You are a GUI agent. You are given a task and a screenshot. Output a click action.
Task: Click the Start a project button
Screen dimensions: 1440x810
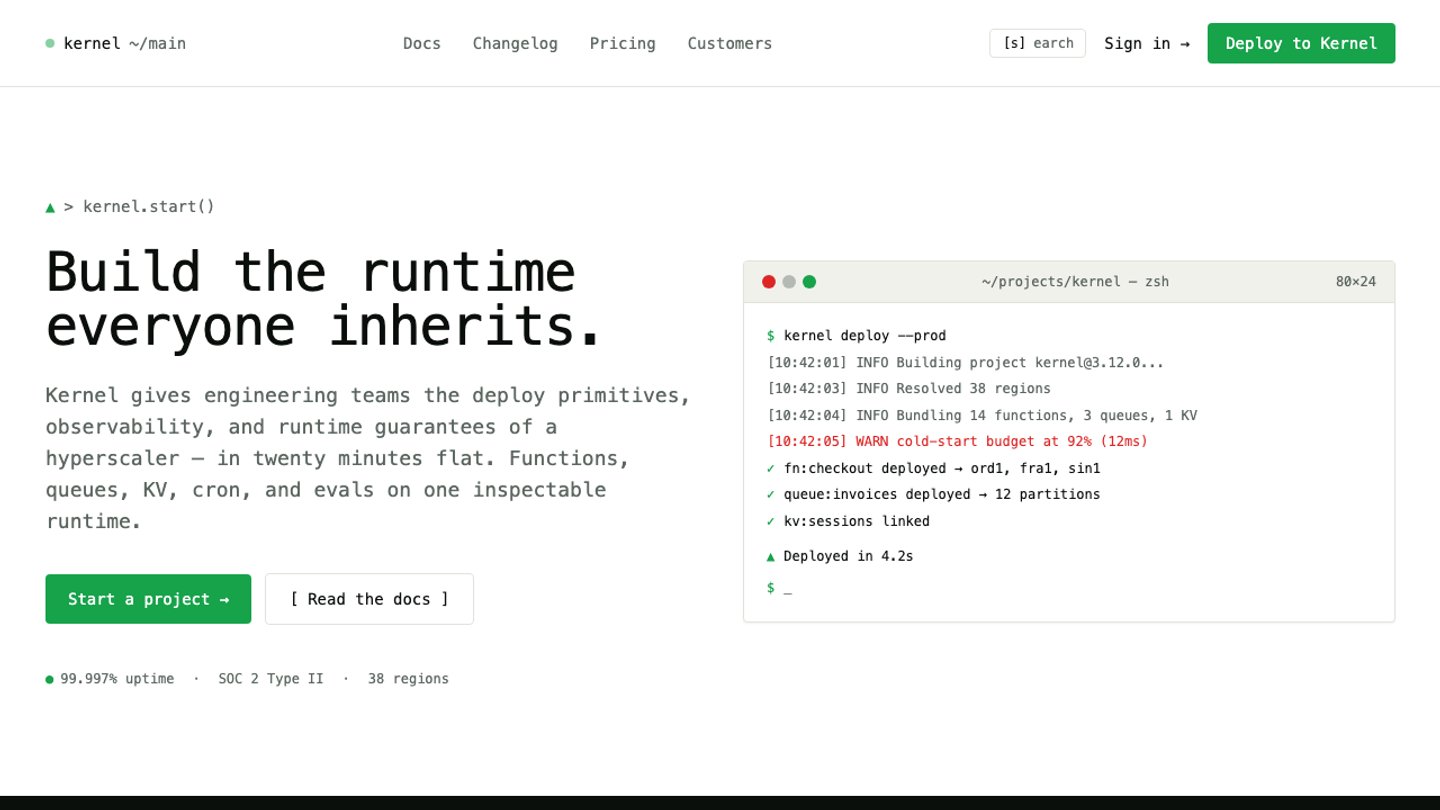[x=148, y=599]
